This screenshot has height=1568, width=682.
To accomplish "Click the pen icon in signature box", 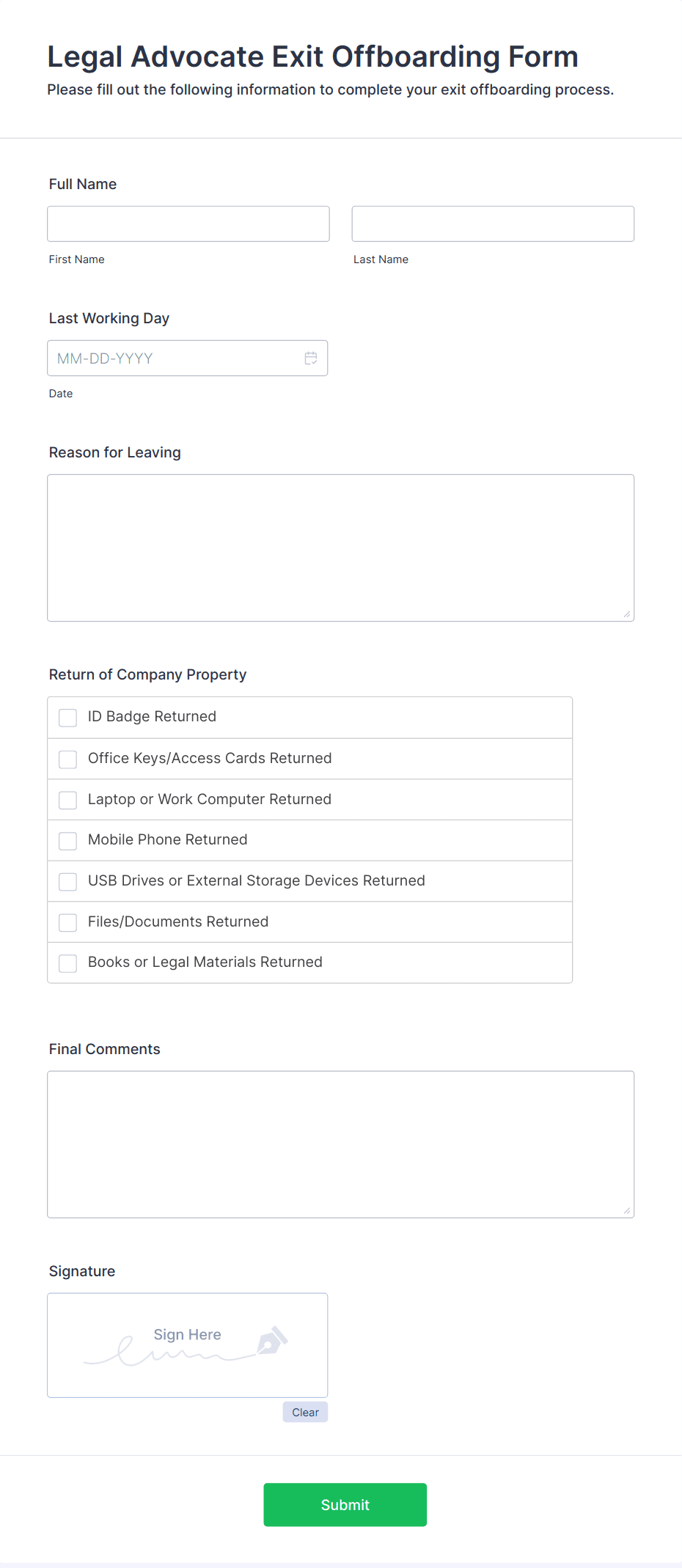I will coord(272,1340).
